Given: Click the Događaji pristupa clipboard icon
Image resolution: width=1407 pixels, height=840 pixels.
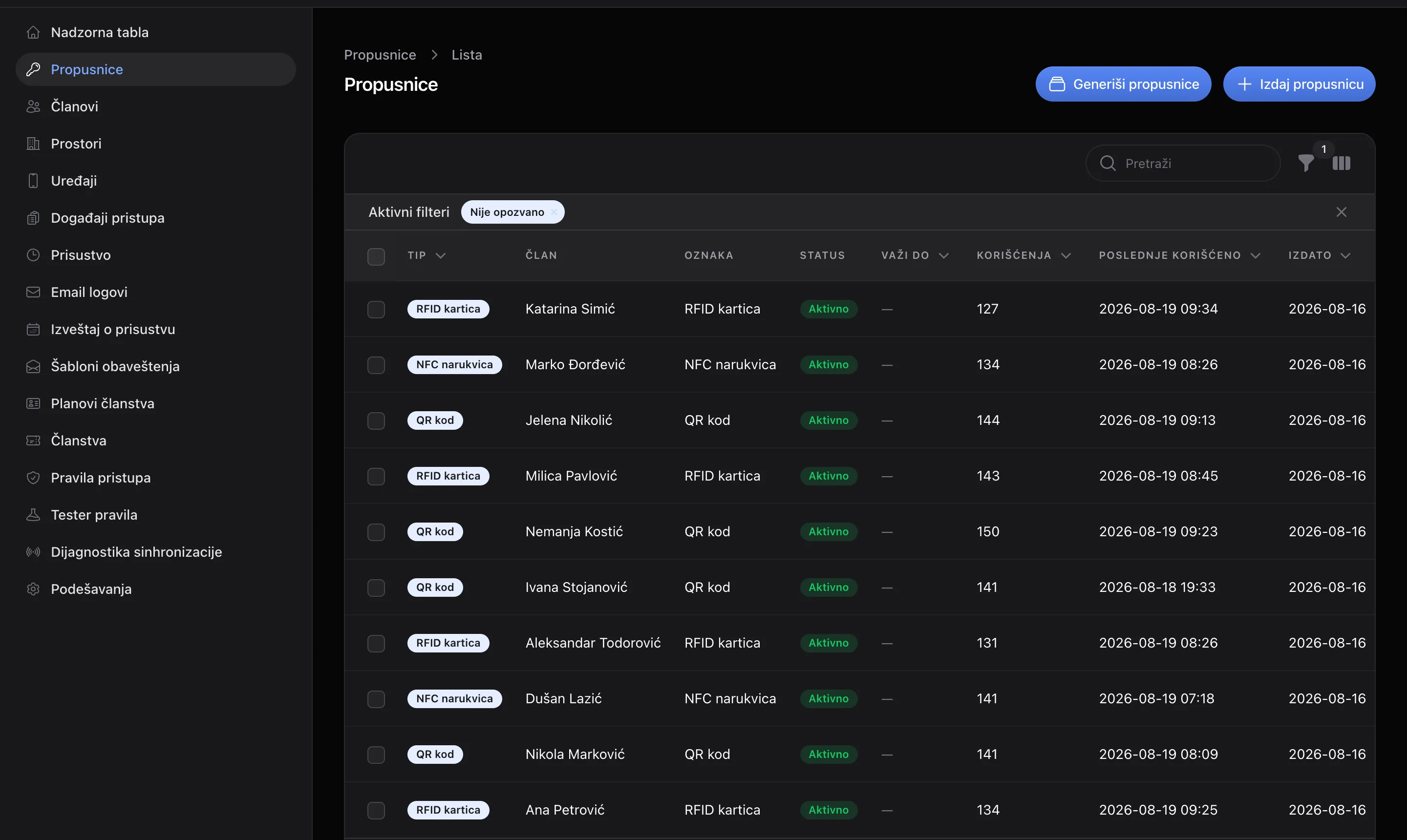Looking at the screenshot, I should 33,218.
